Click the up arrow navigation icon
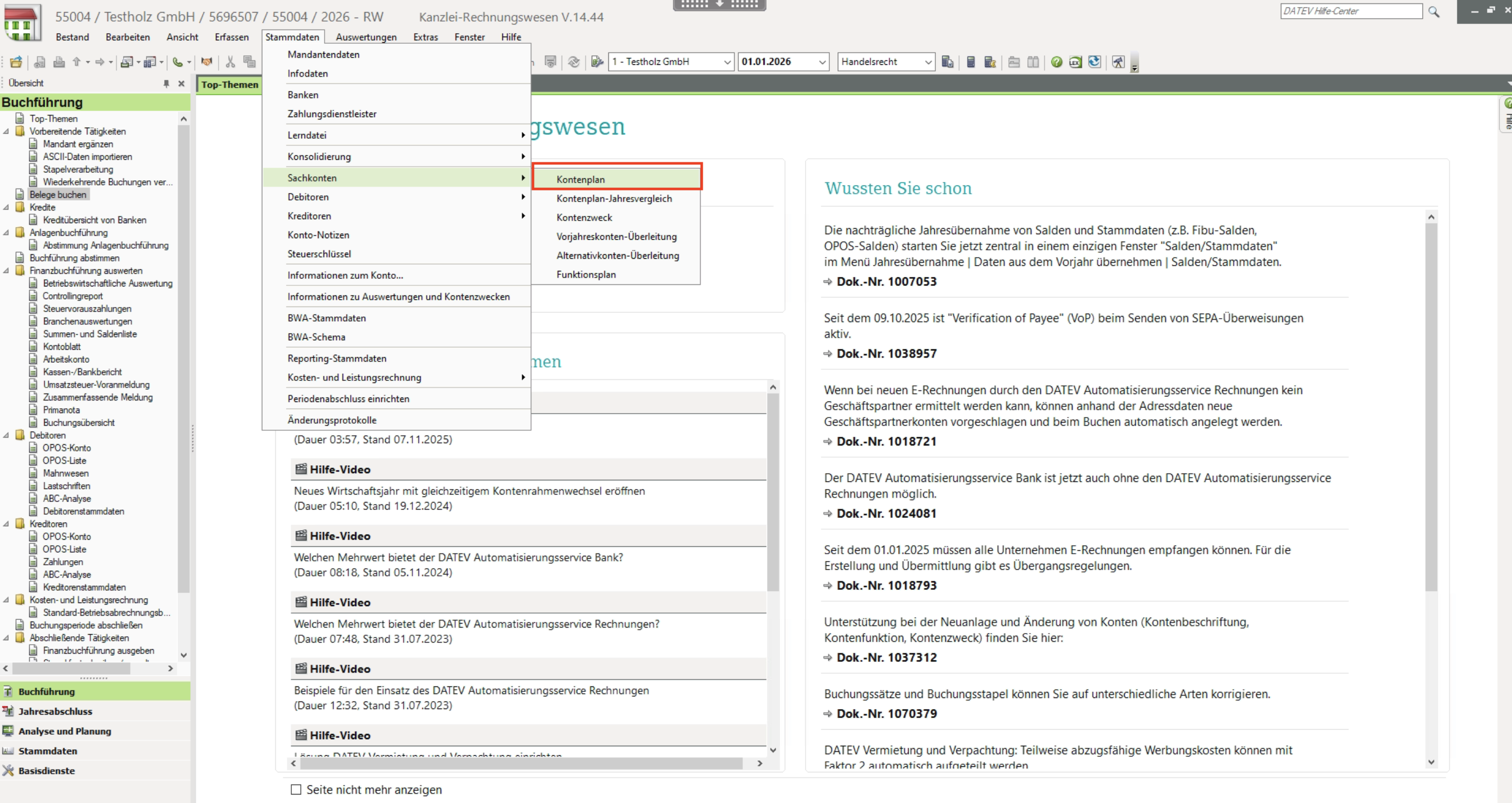Screen dimensions: 1512x803 pos(76,62)
